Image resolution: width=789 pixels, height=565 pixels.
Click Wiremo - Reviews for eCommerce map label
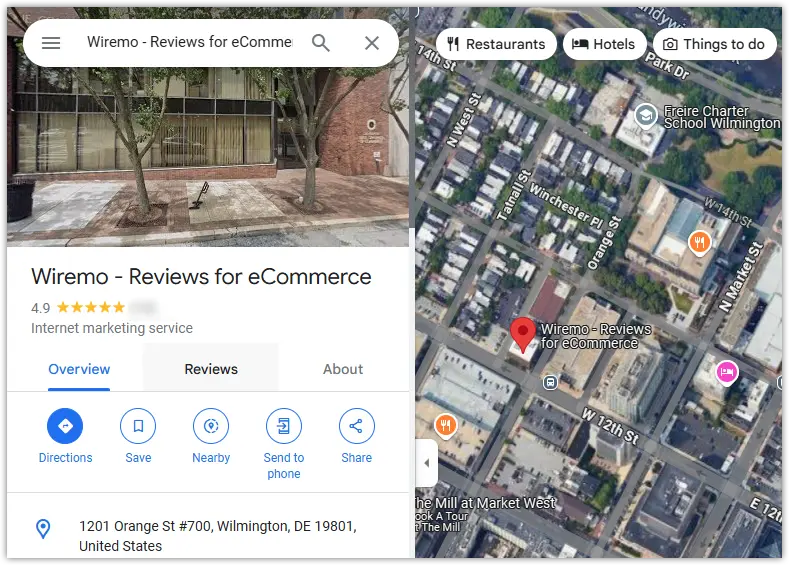coord(596,336)
